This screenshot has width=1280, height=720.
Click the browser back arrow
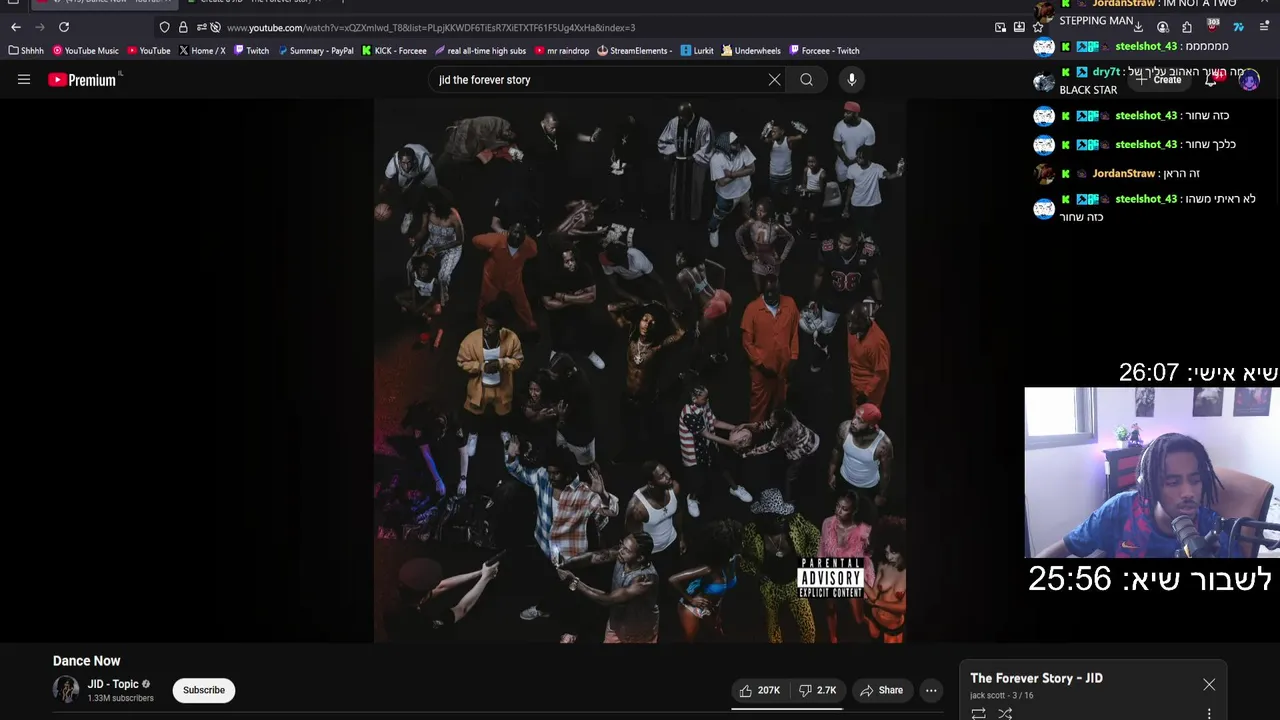pyautogui.click(x=16, y=27)
